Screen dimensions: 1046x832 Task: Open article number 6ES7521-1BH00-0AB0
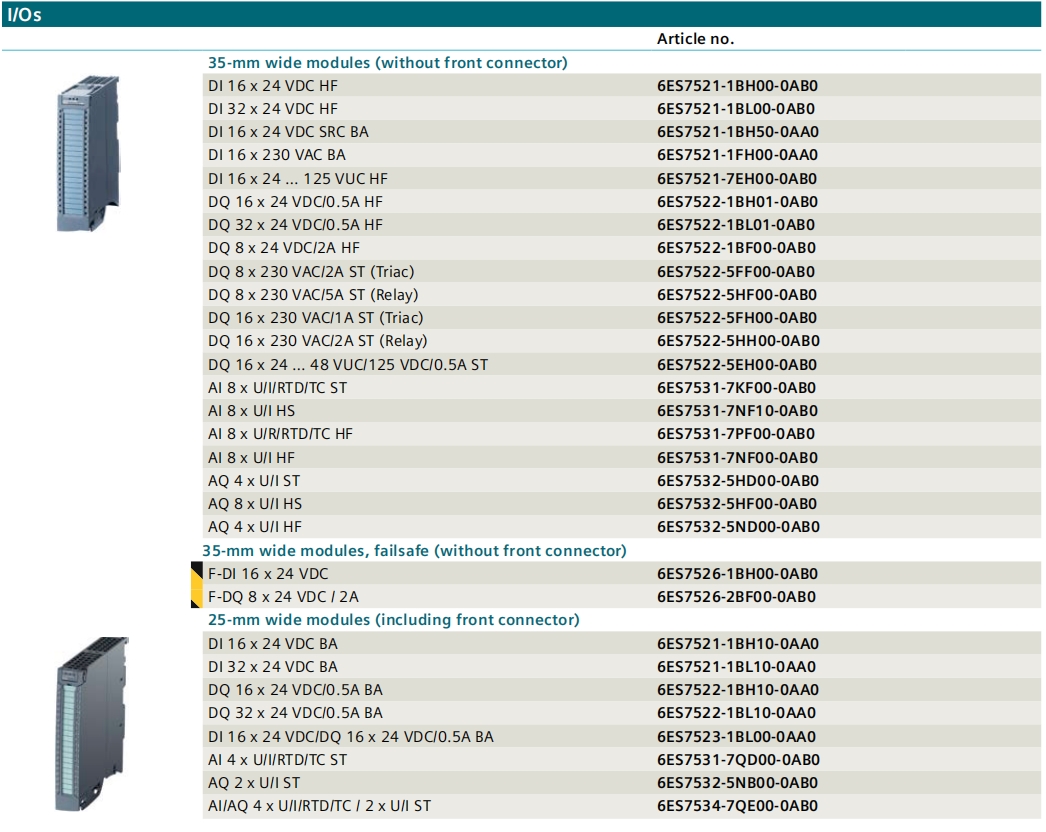coord(738,86)
